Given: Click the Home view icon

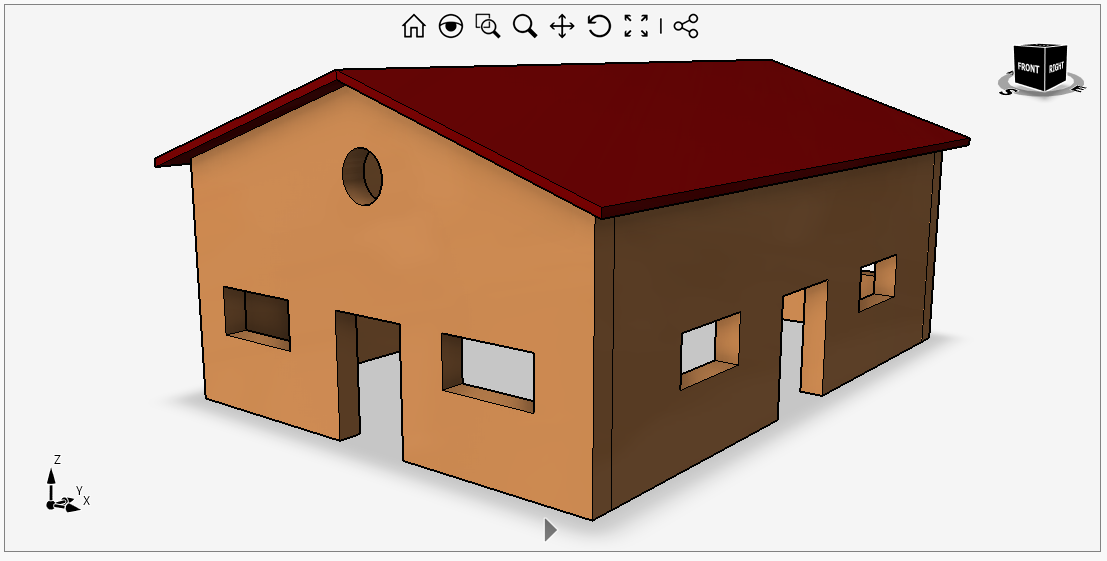Looking at the screenshot, I should click(413, 27).
